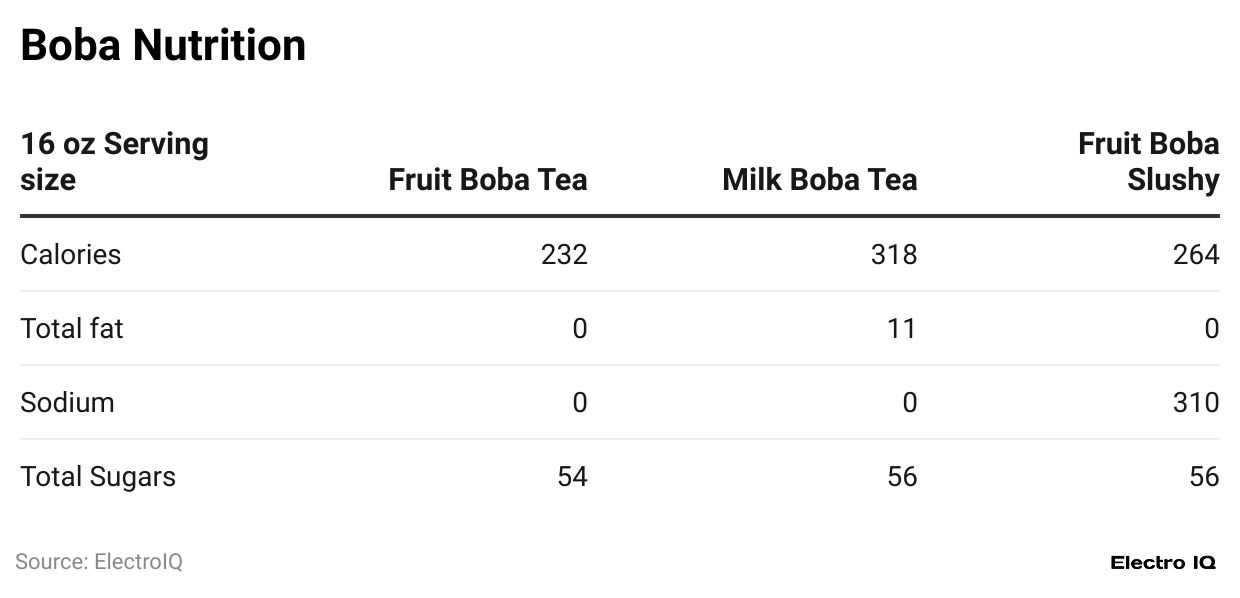Select the 232 calories cell
Viewport: 1240px width, 598px height.
[x=564, y=255]
